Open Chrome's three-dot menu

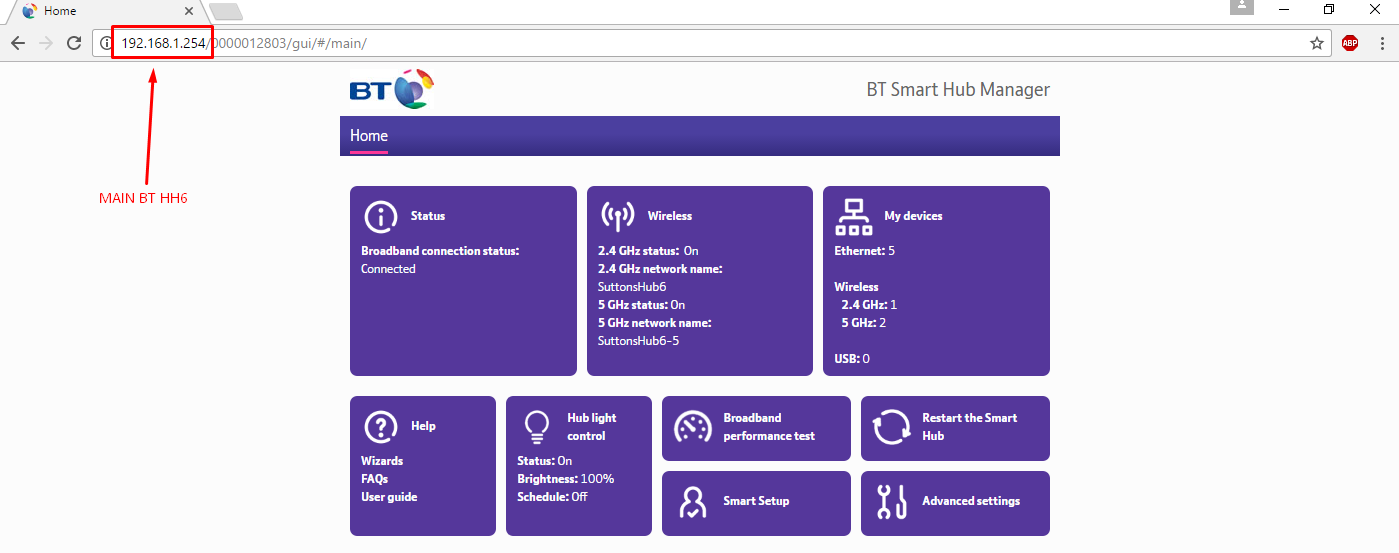coord(1382,43)
